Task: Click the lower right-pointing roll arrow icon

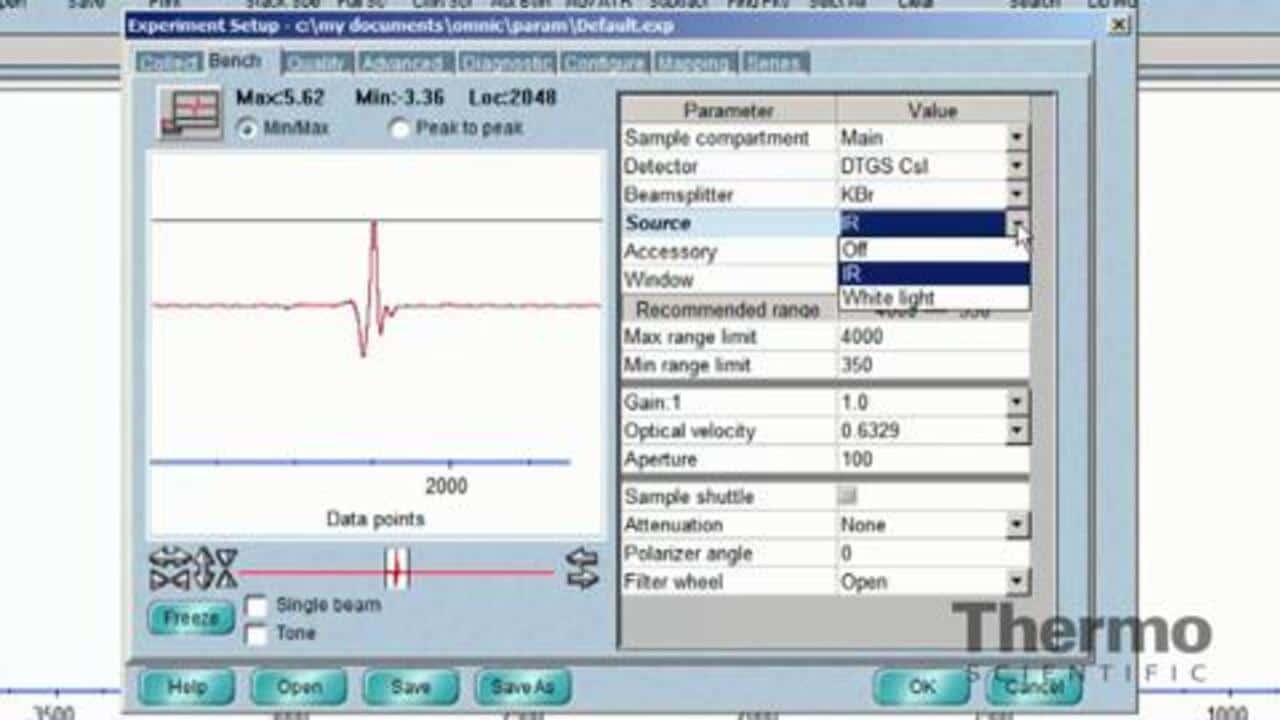Action: 582,578
